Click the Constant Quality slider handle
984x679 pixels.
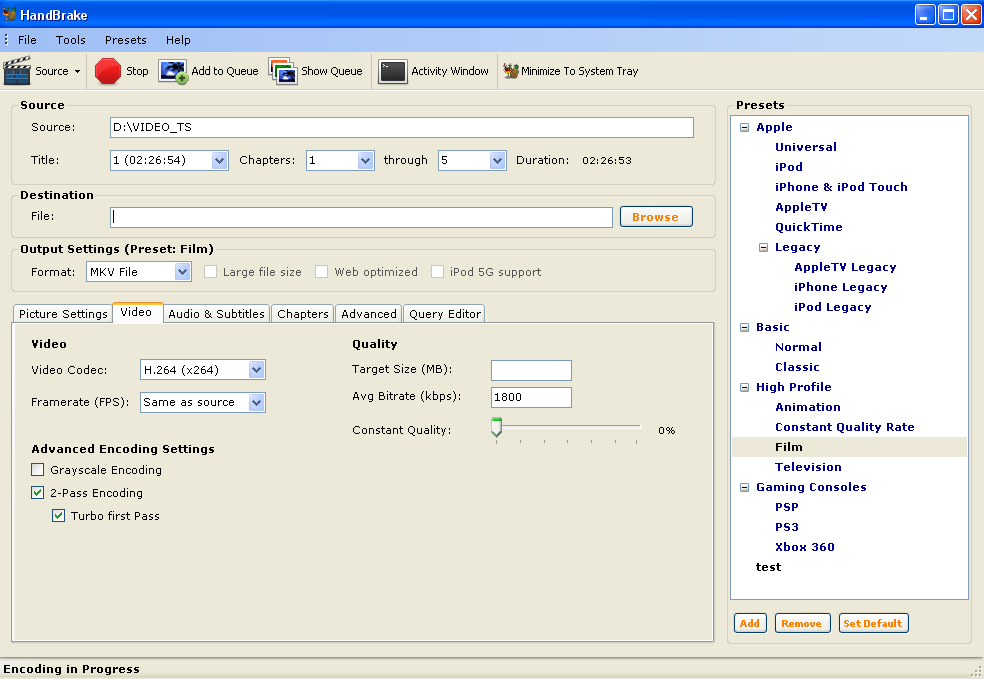tap(495, 428)
